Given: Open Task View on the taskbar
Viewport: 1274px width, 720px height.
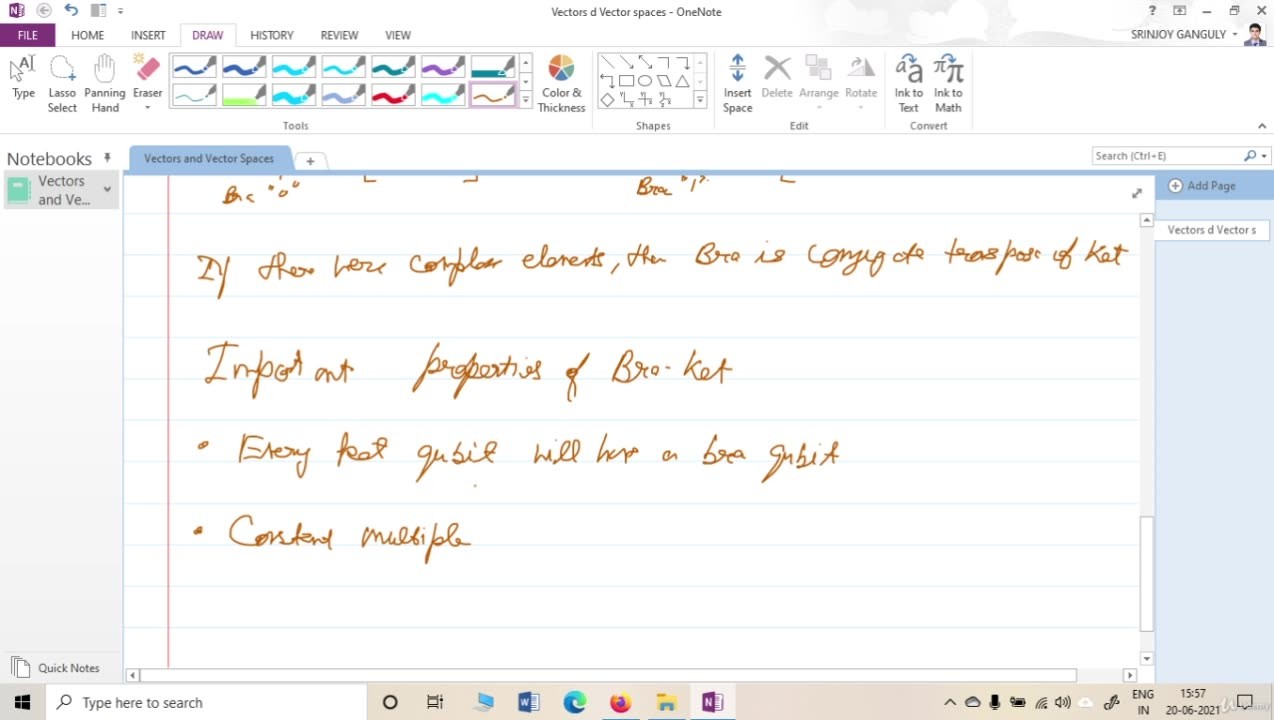Looking at the screenshot, I should point(435,702).
